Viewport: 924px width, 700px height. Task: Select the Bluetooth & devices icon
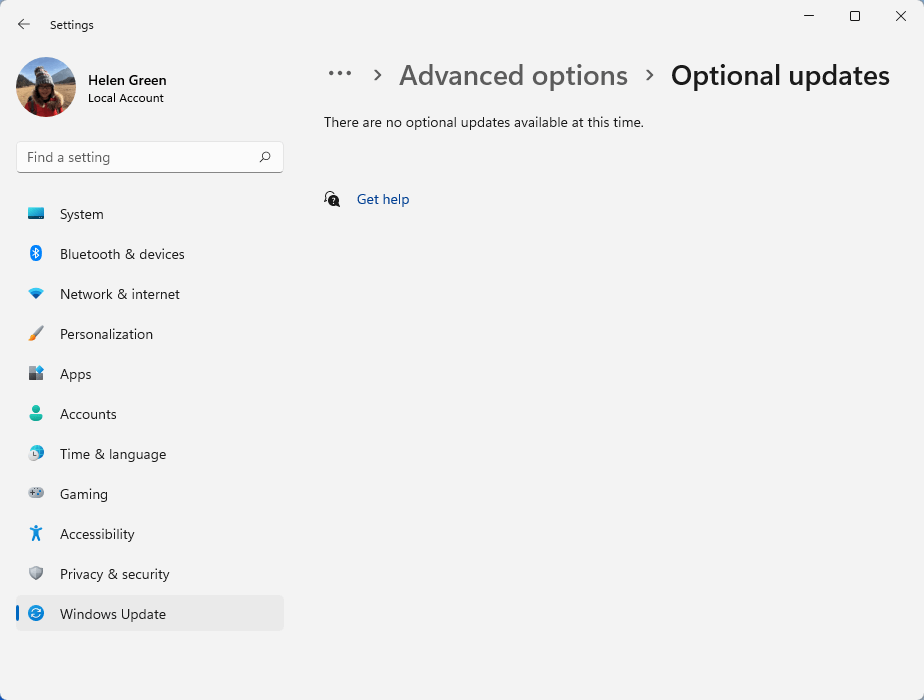coord(36,254)
